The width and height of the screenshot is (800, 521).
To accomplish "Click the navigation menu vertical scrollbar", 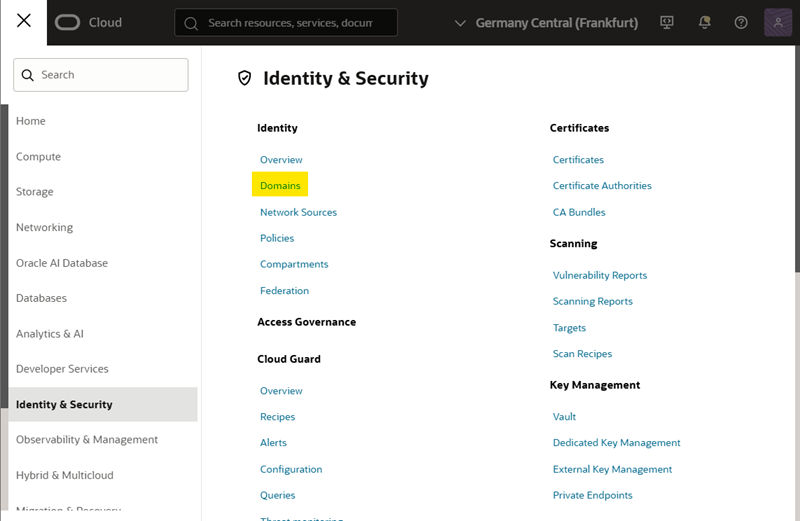I will pos(5,256).
